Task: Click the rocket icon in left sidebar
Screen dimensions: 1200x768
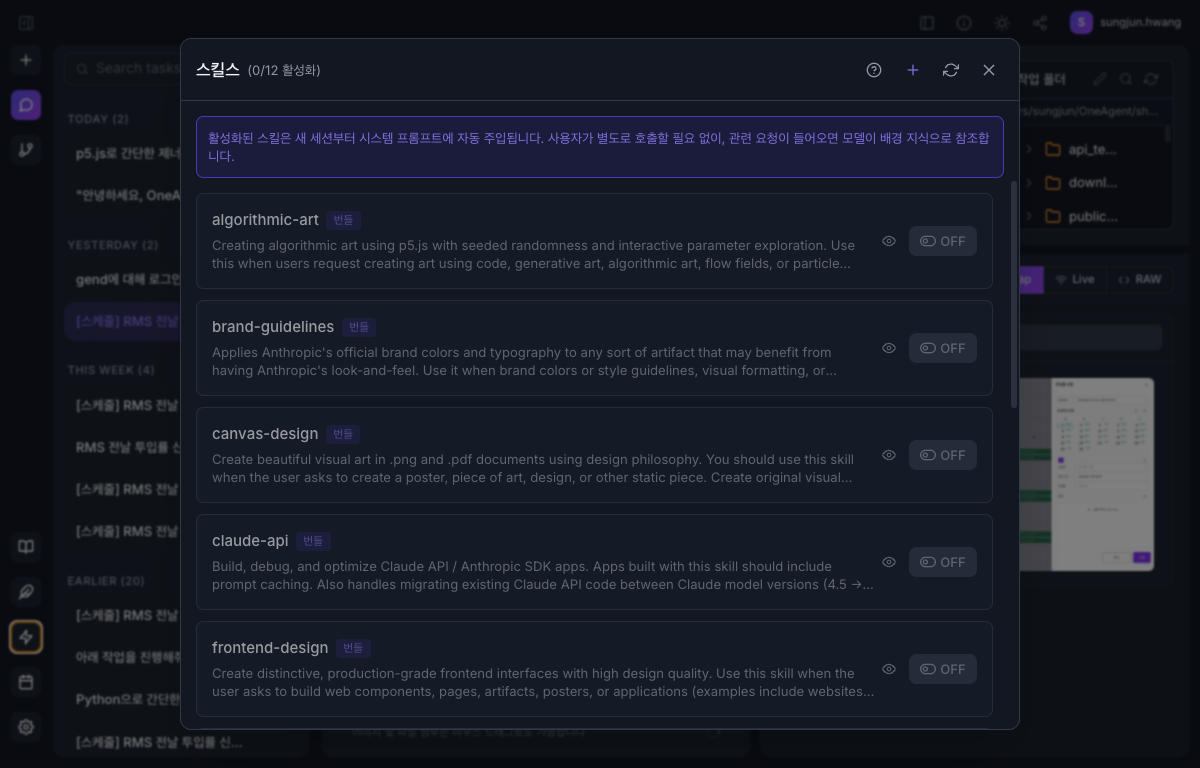Action: 26,592
